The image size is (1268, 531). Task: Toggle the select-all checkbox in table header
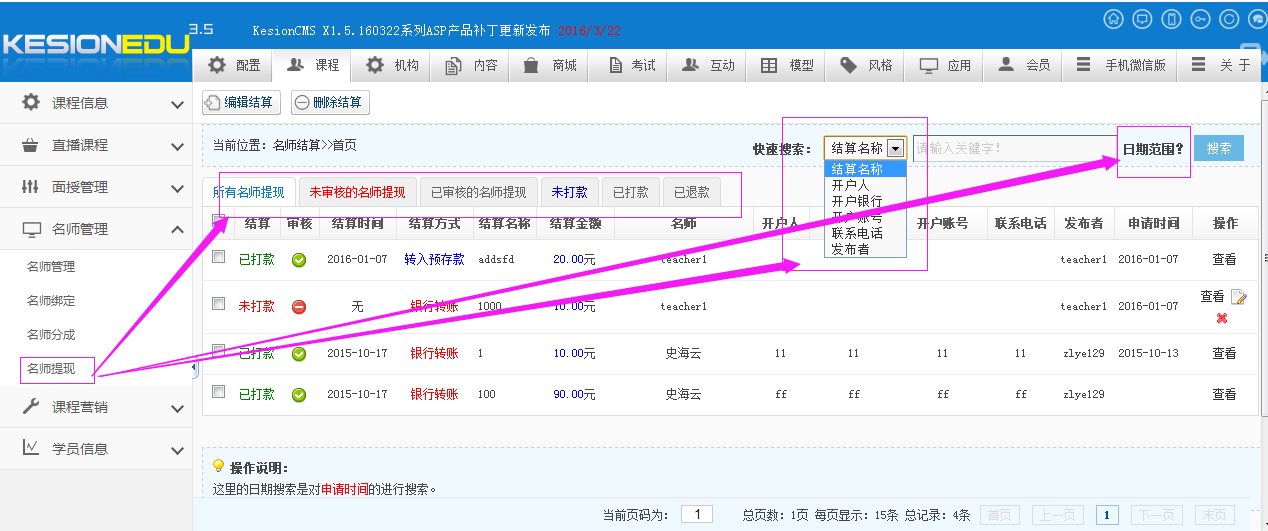[218, 221]
